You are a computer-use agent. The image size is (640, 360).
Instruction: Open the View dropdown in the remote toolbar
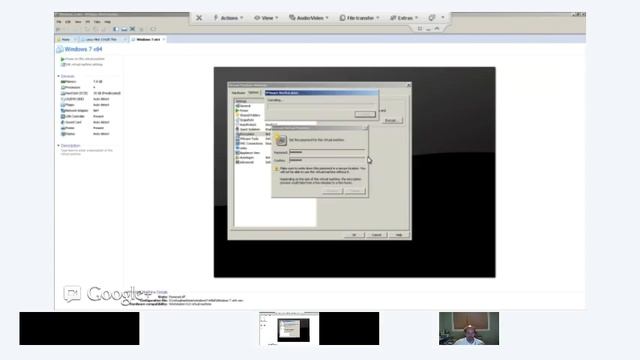266,18
